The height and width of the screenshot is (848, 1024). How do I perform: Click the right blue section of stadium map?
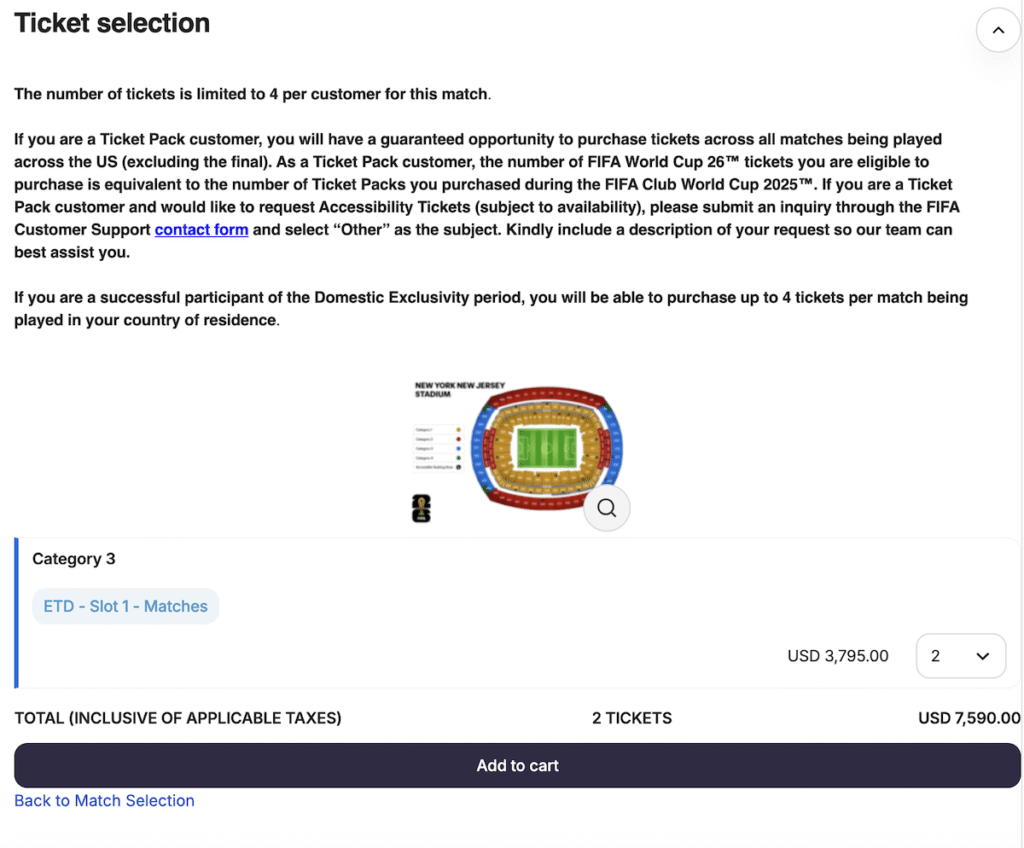(x=613, y=443)
